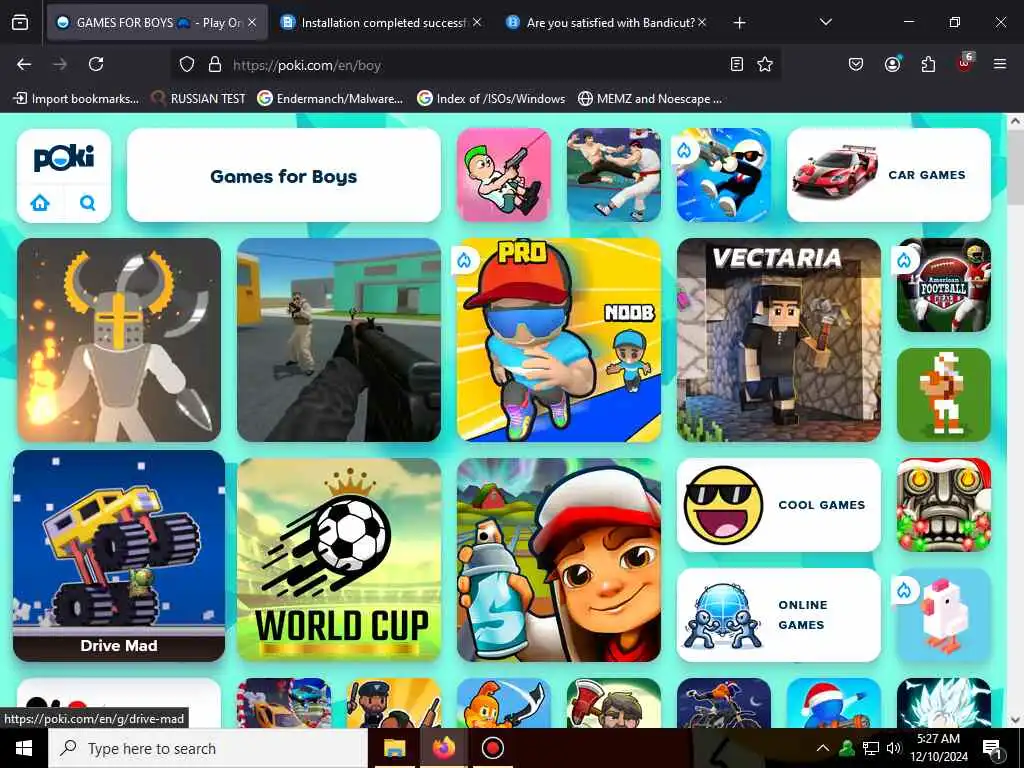Open the first-person shooter game thumbnail
1024x768 pixels.
[339, 340]
